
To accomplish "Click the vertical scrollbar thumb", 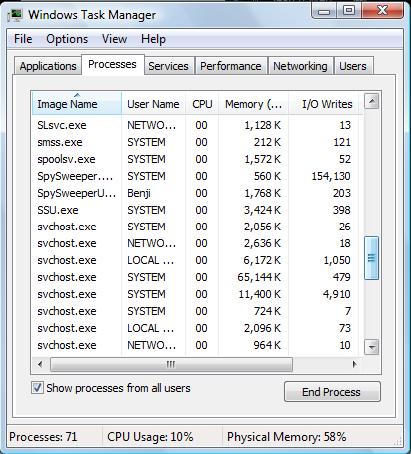I will pos(372,258).
